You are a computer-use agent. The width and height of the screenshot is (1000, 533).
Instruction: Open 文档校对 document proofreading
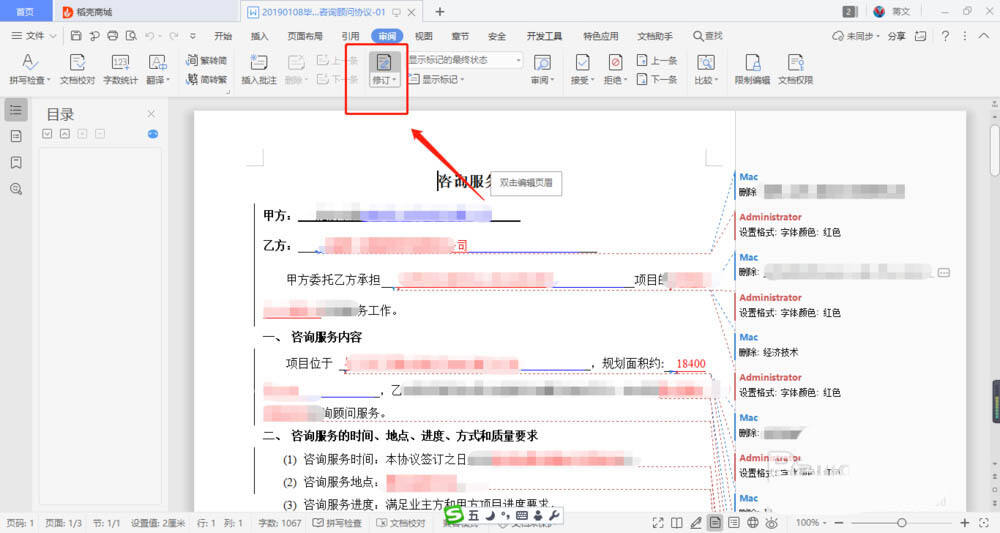pos(77,69)
